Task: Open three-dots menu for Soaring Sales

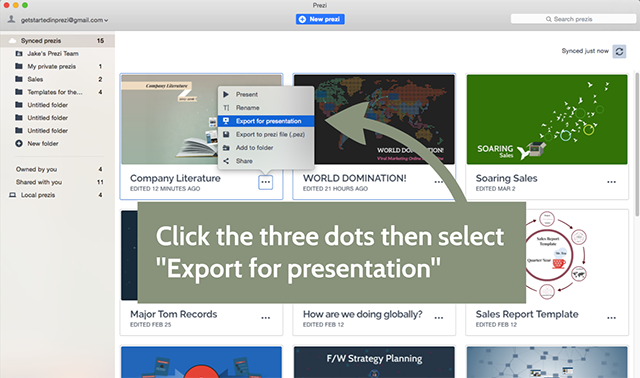Action: click(611, 182)
